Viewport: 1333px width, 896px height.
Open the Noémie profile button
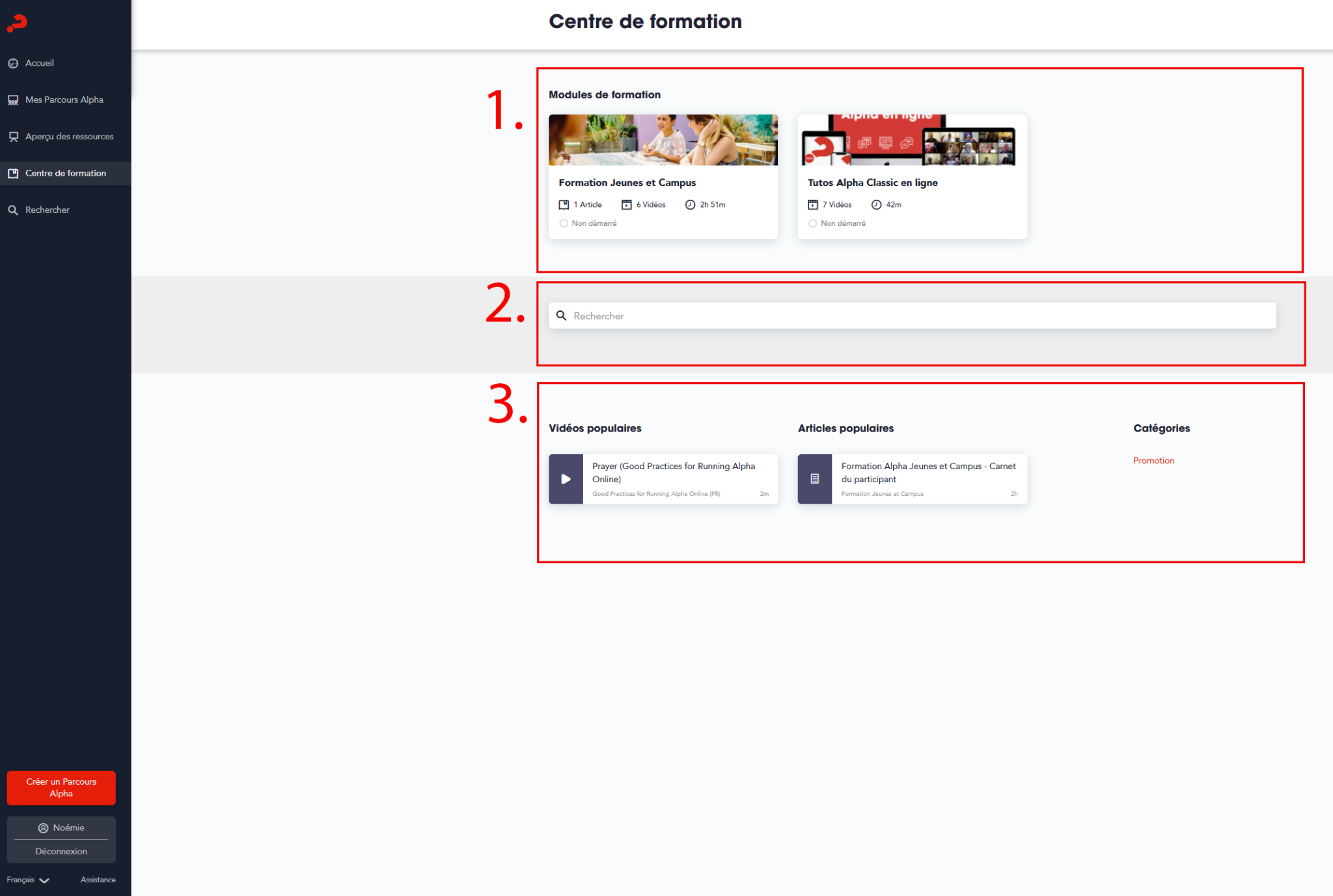(61, 828)
